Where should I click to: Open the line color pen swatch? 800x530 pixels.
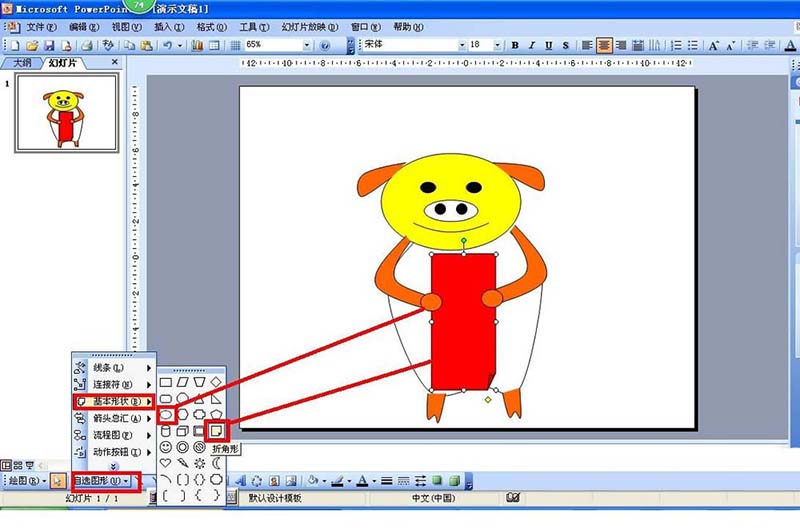337,481
